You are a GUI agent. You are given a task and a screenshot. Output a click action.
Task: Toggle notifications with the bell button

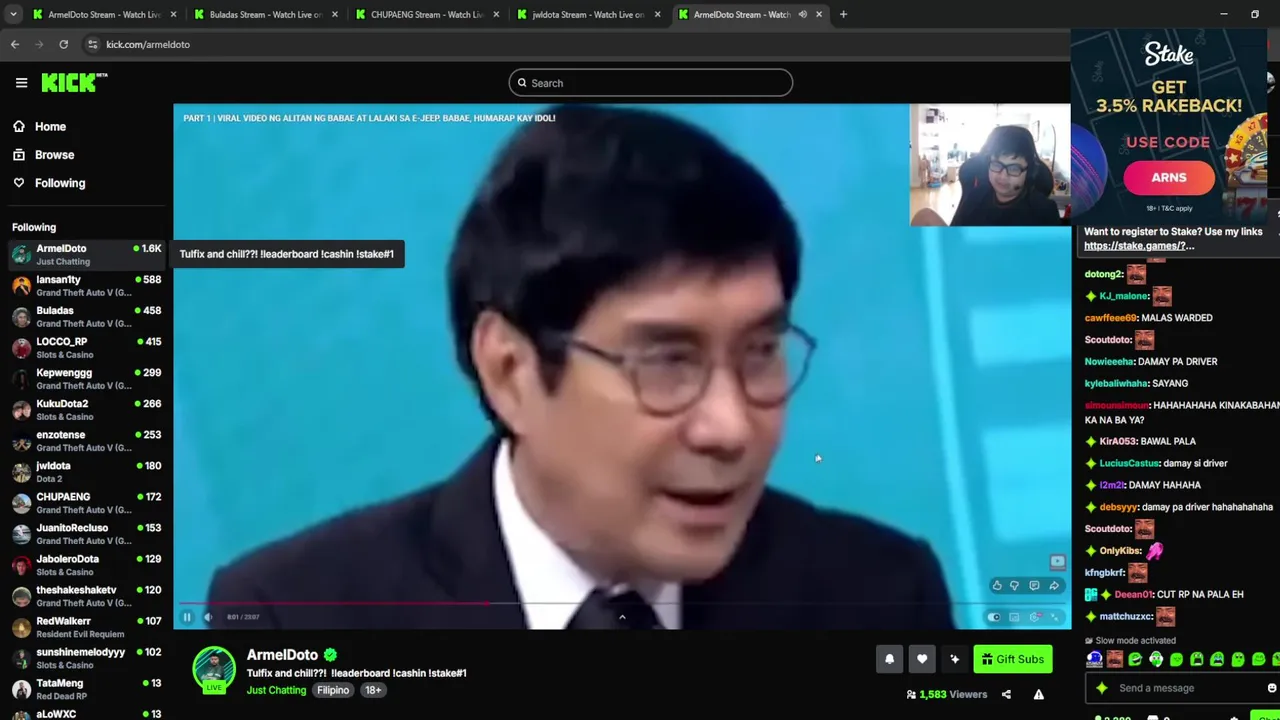889,659
